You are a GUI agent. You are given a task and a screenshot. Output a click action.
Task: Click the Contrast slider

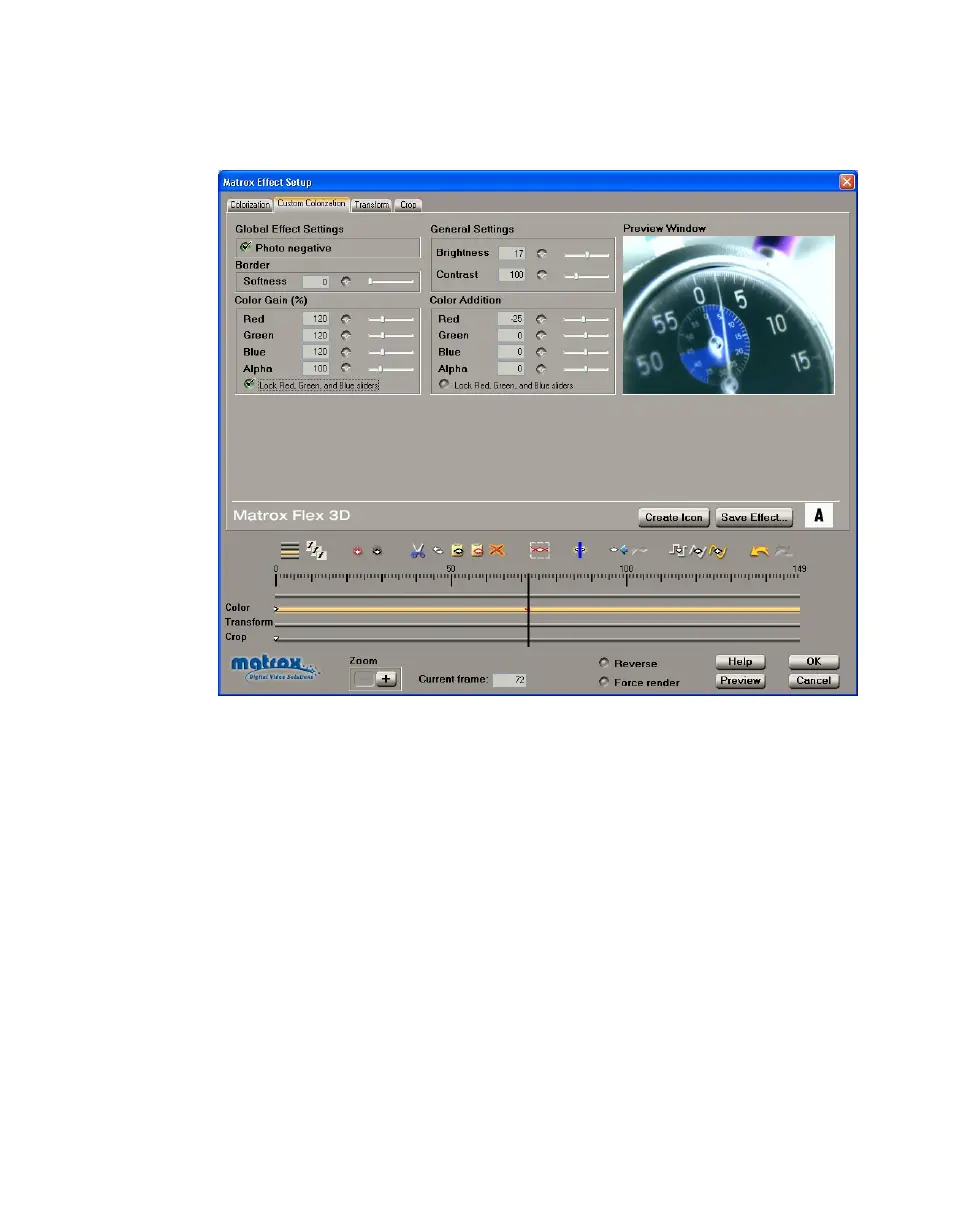tap(586, 274)
